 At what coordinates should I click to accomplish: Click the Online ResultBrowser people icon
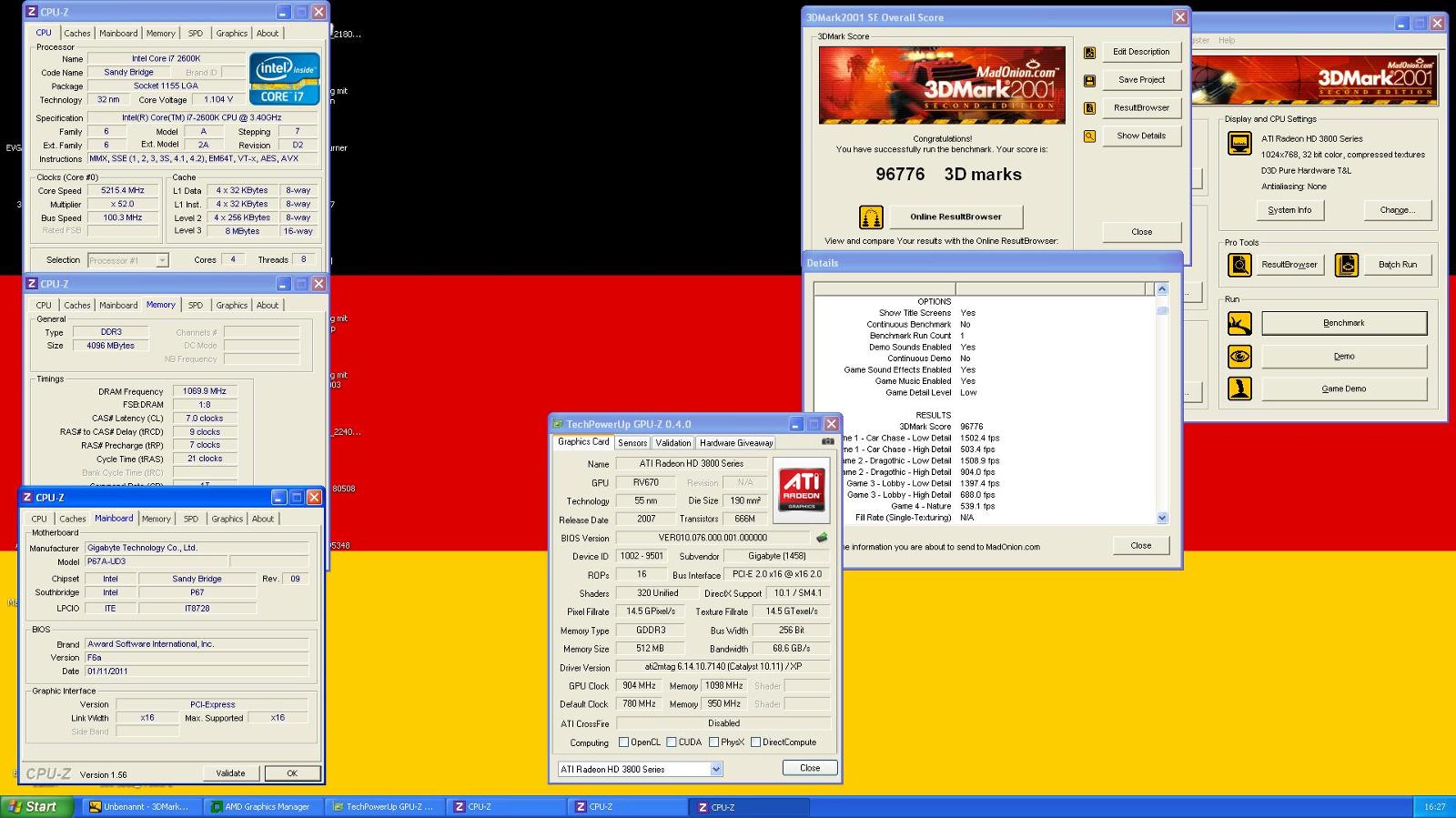point(871,217)
